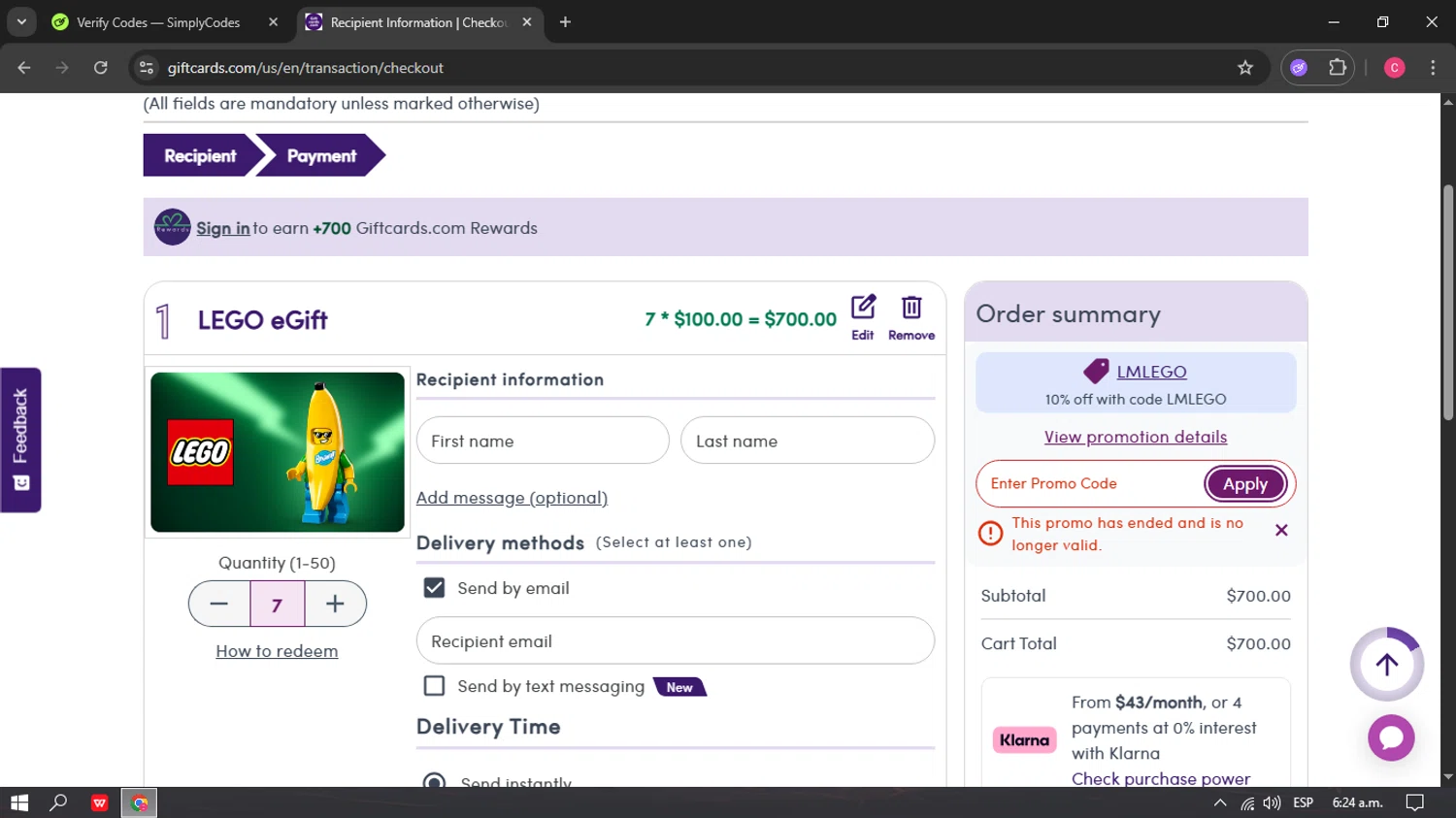1456x818 pixels.
Task: Click the Giftcards Rewards heart logo
Action: point(172,227)
